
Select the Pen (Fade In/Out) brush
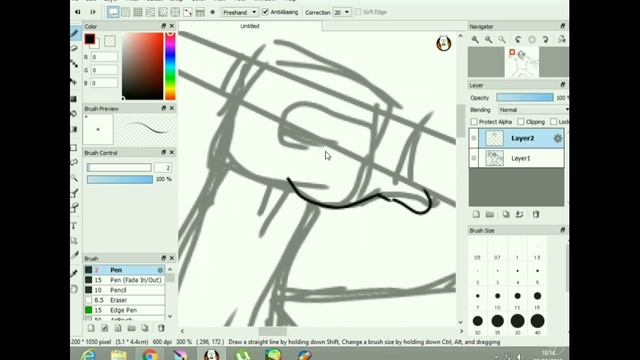click(124, 280)
